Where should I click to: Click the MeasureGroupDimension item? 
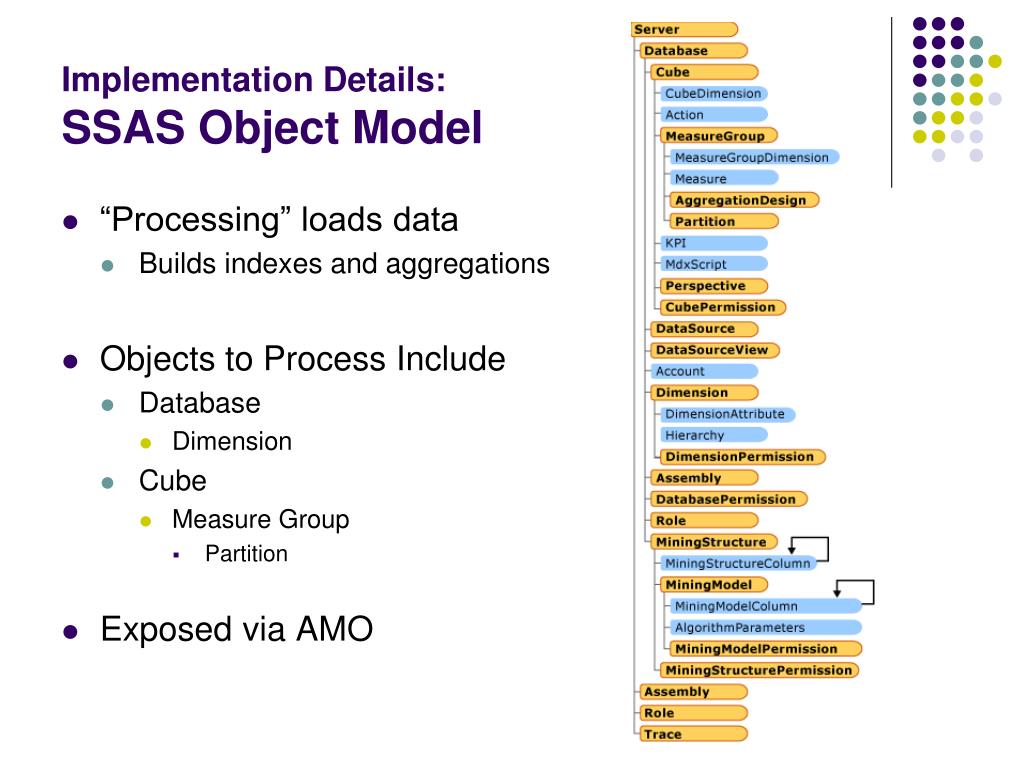(754, 157)
